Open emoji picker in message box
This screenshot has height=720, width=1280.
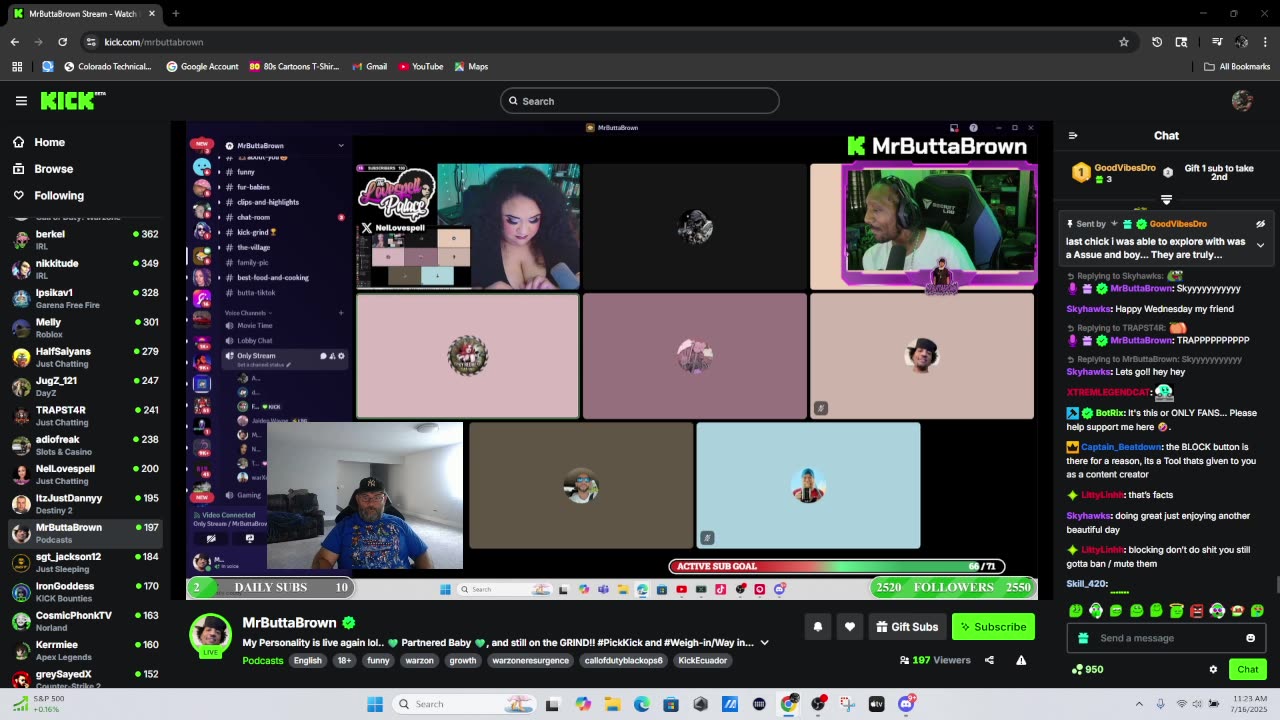coord(1250,638)
